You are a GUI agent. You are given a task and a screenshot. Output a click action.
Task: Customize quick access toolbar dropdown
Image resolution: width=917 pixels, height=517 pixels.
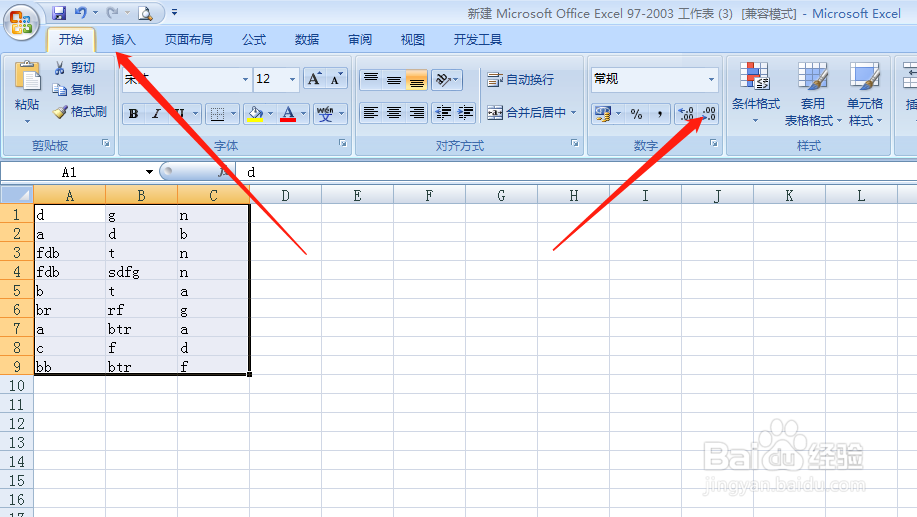174,12
